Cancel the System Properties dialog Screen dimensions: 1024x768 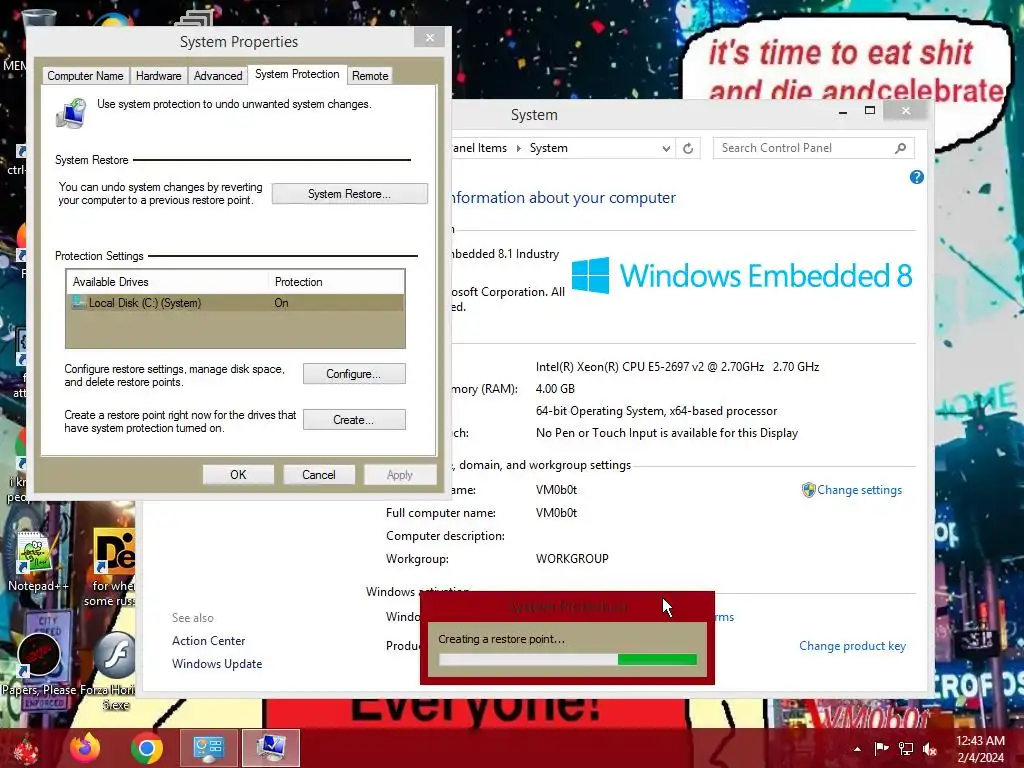[319, 475]
